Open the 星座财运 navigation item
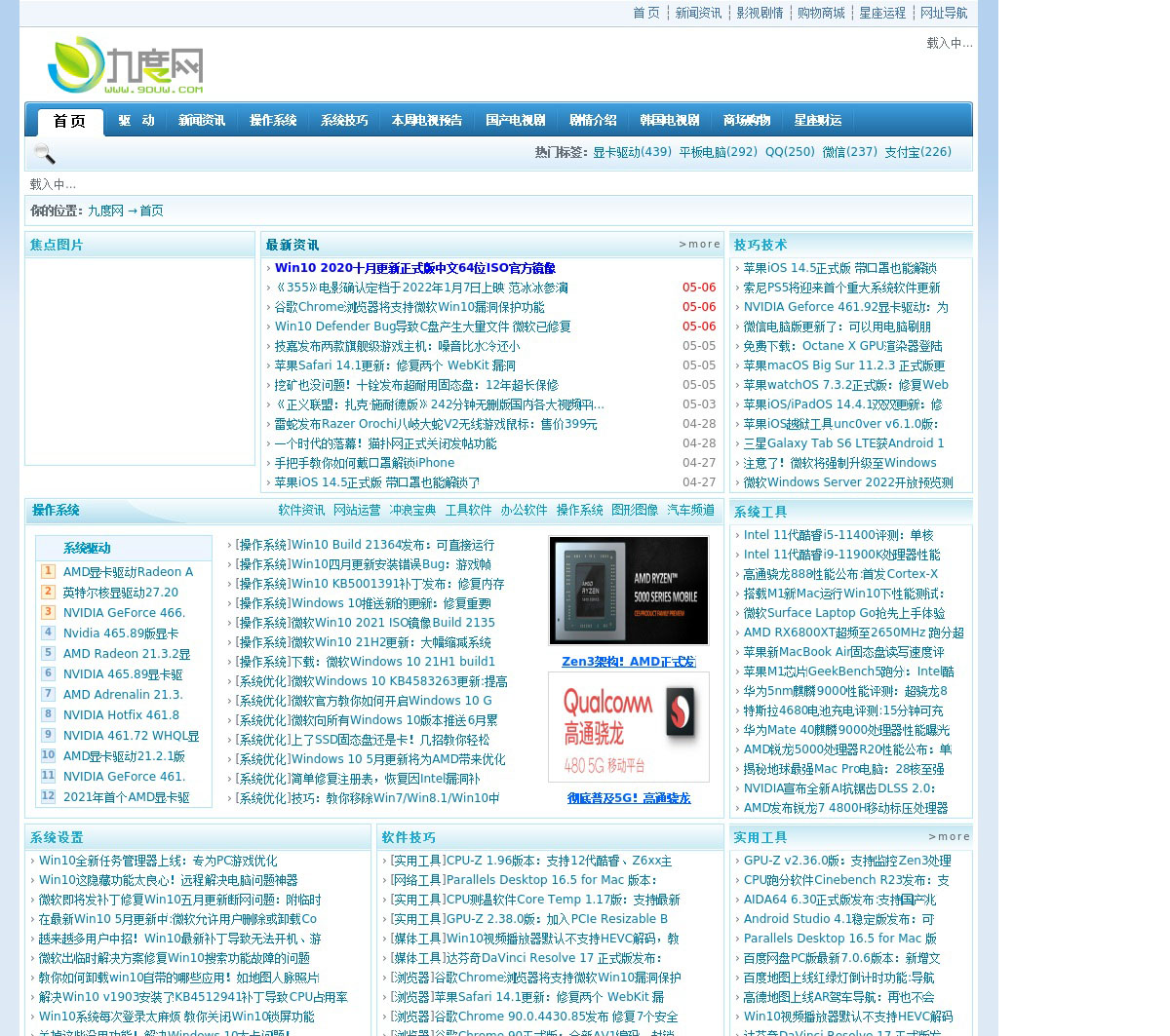The width and height of the screenshot is (1170, 1036). click(817, 121)
